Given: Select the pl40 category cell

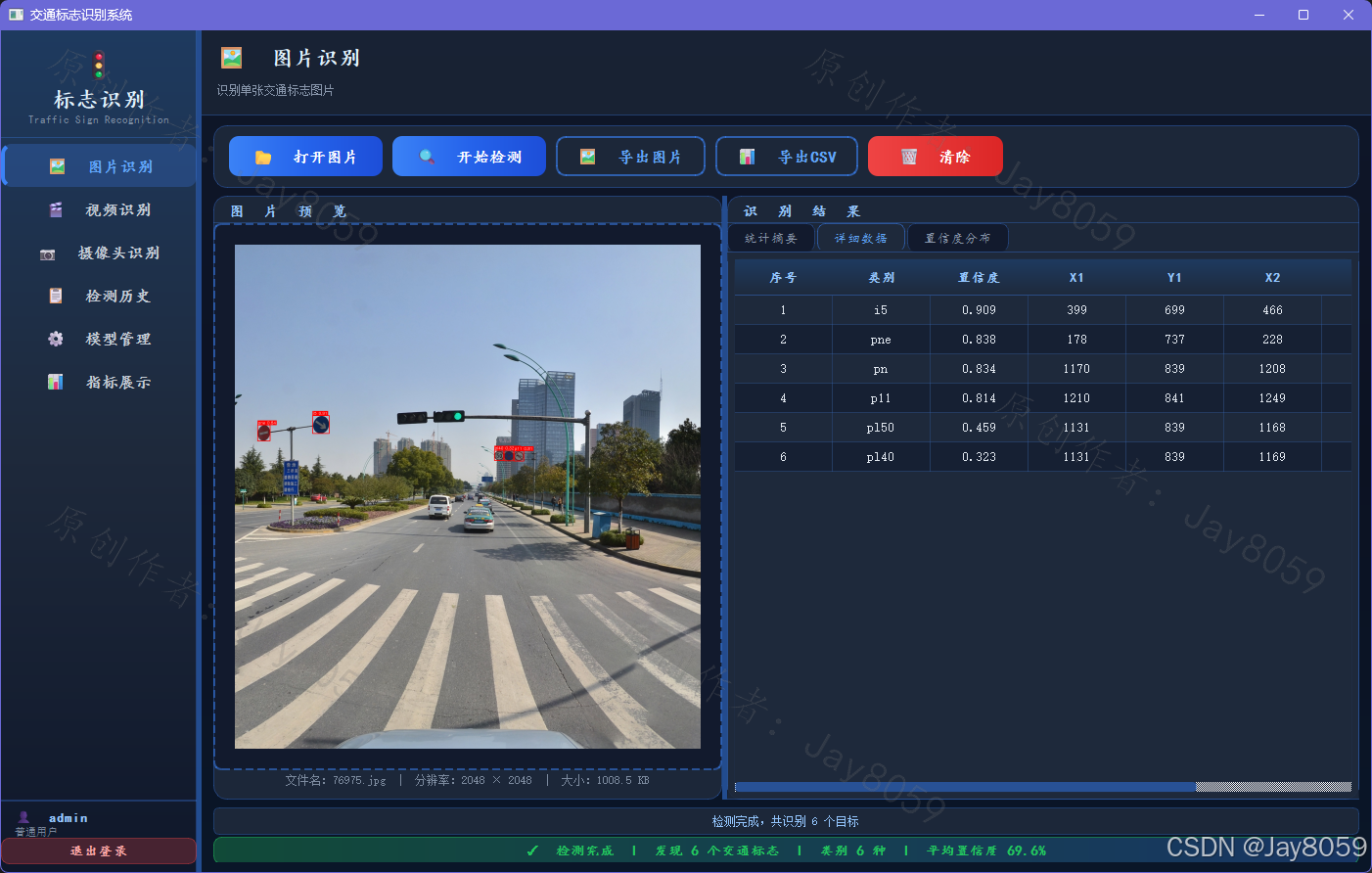Looking at the screenshot, I should (x=881, y=457).
